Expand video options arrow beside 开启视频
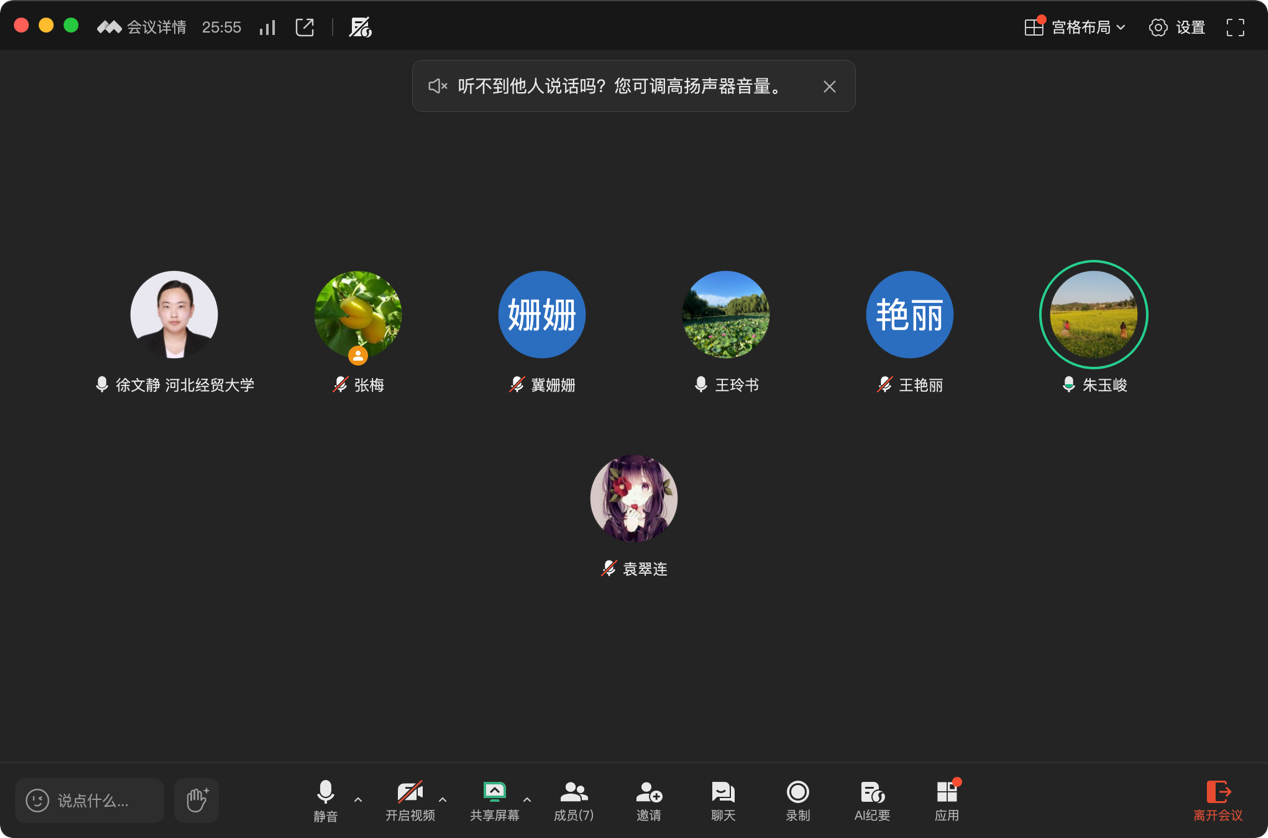This screenshot has height=838, width=1268. [x=443, y=800]
